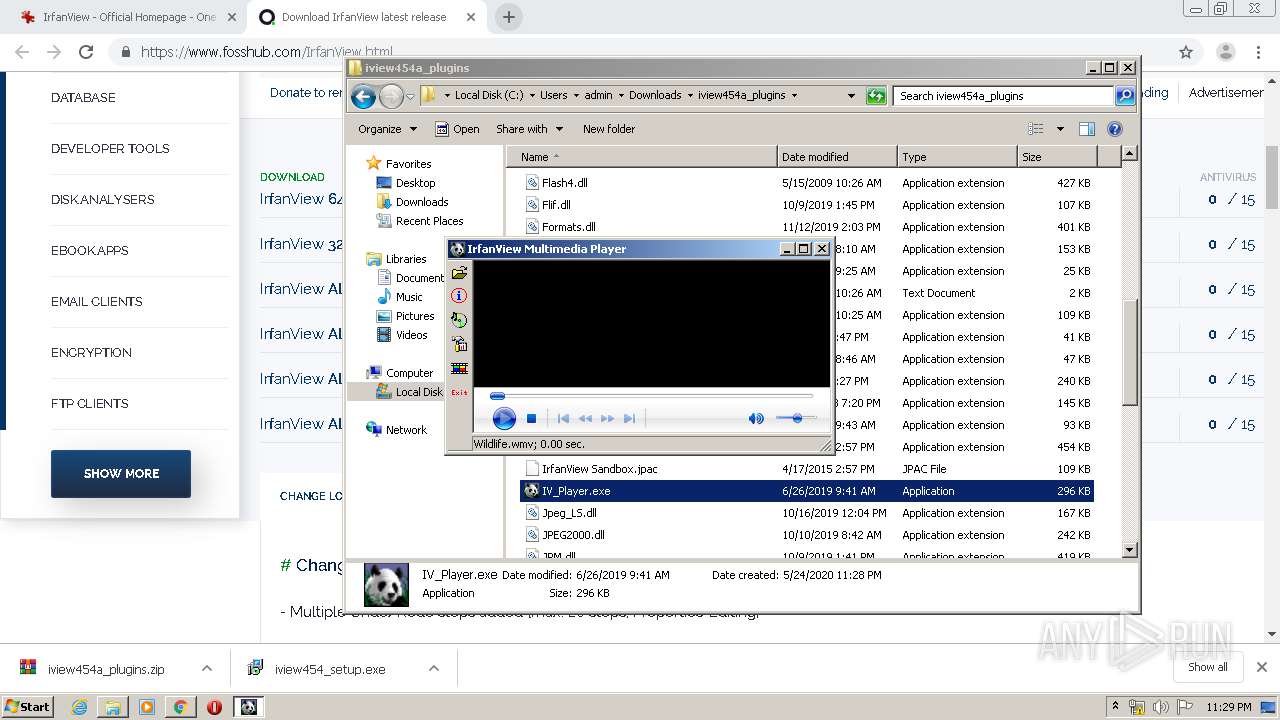This screenshot has height=720, width=1280.
Task: Open the settings tools icon in player sidebar
Action: point(459,344)
